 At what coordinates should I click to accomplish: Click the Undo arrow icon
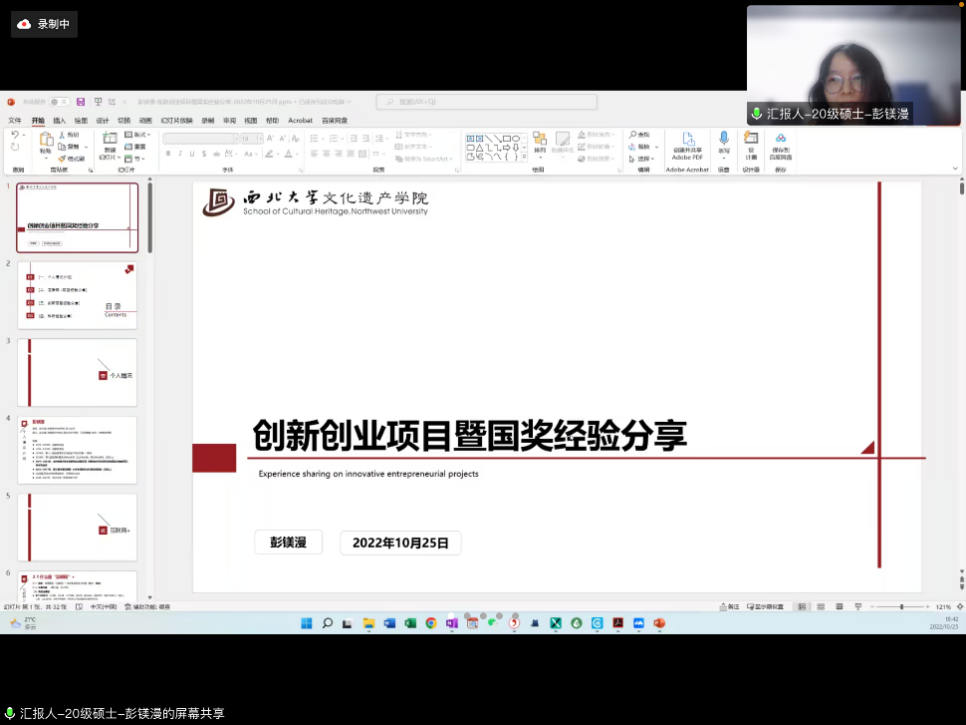click(x=15, y=135)
